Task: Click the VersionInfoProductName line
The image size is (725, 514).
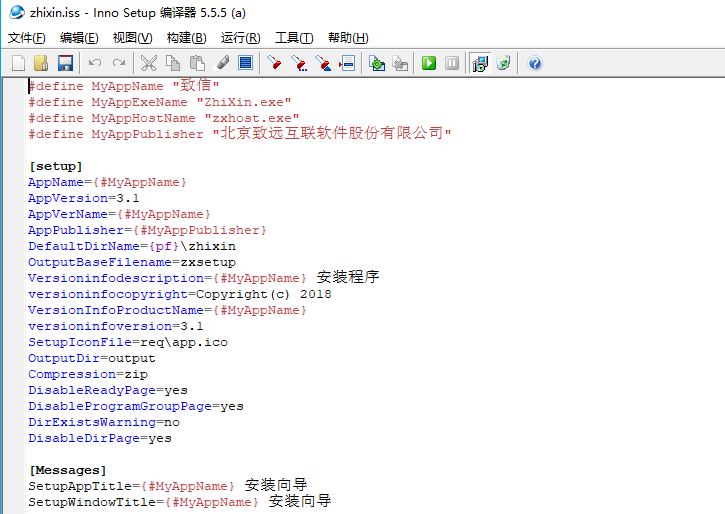Action: (167, 310)
